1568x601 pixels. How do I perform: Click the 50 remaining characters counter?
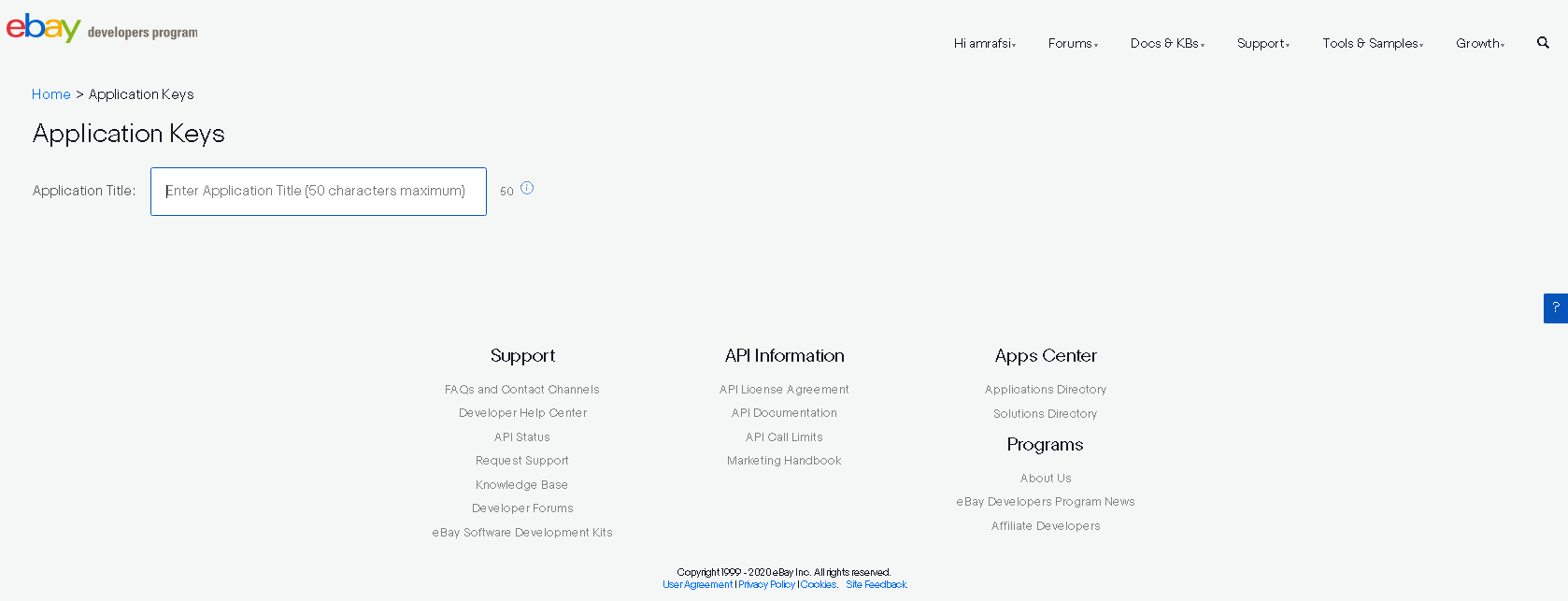tap(506, 191)
